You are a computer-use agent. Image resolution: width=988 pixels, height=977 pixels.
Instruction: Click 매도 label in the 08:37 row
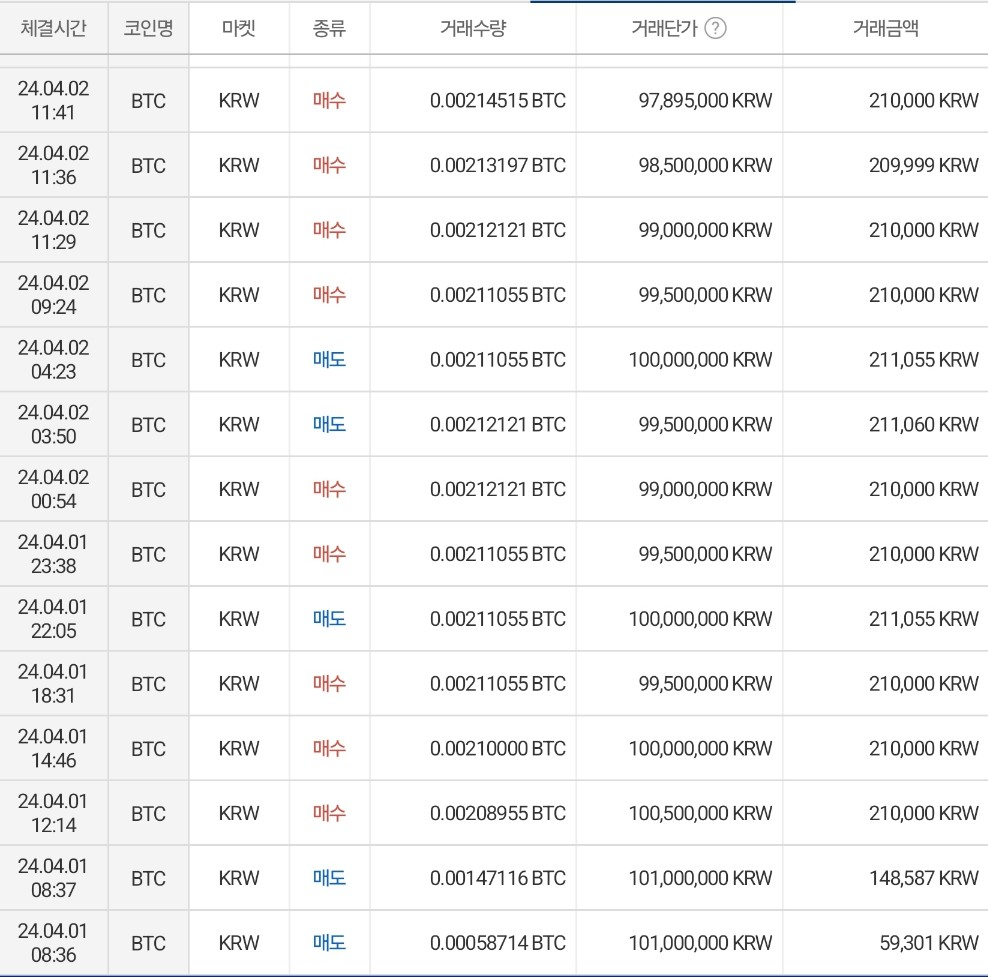330,879
